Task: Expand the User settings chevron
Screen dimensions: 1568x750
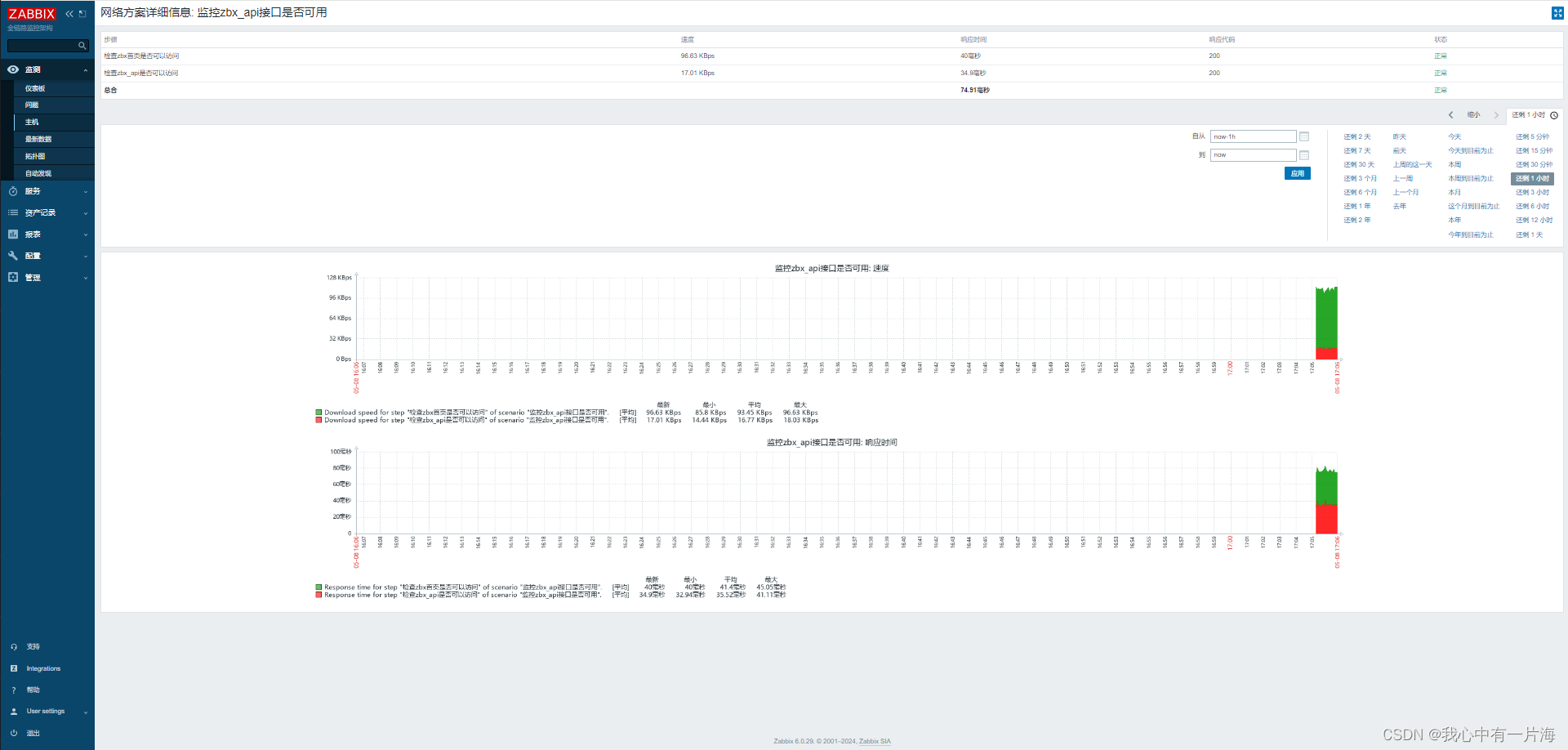Action: [x=86, y=712]
